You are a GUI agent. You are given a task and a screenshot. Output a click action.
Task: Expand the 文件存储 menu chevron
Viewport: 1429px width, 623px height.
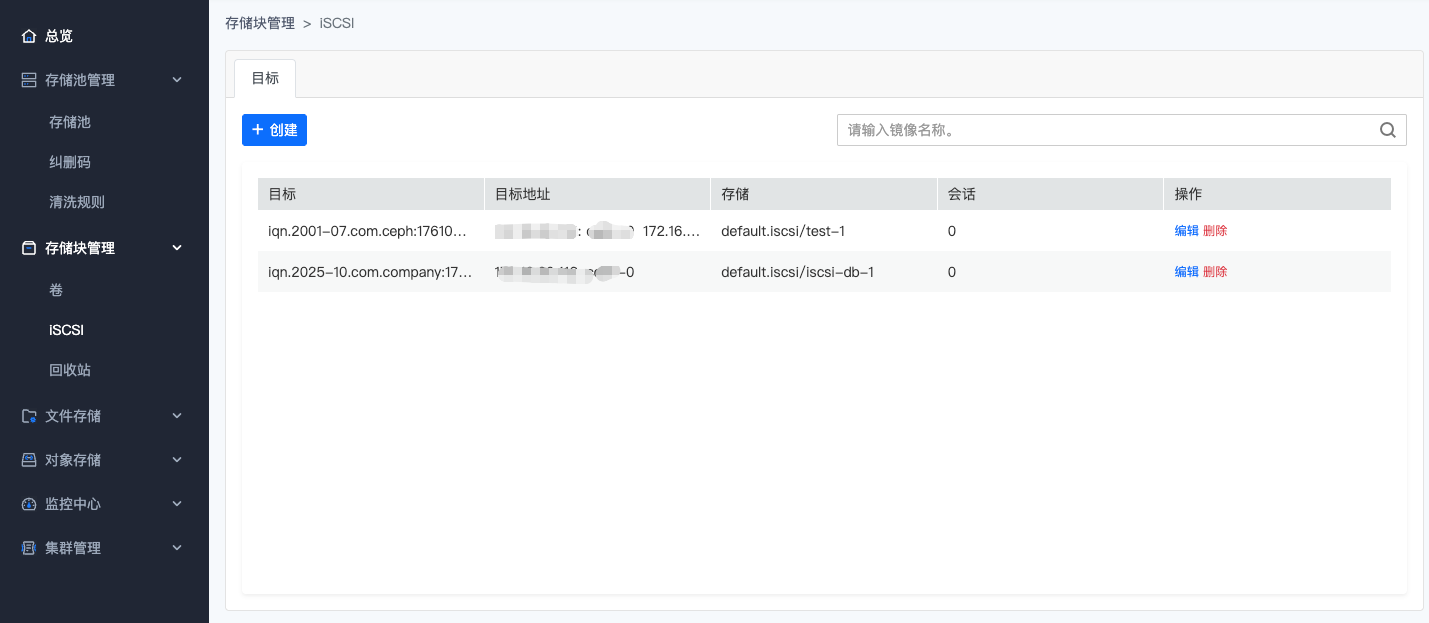pyautogui.click(x=177, y=416)
